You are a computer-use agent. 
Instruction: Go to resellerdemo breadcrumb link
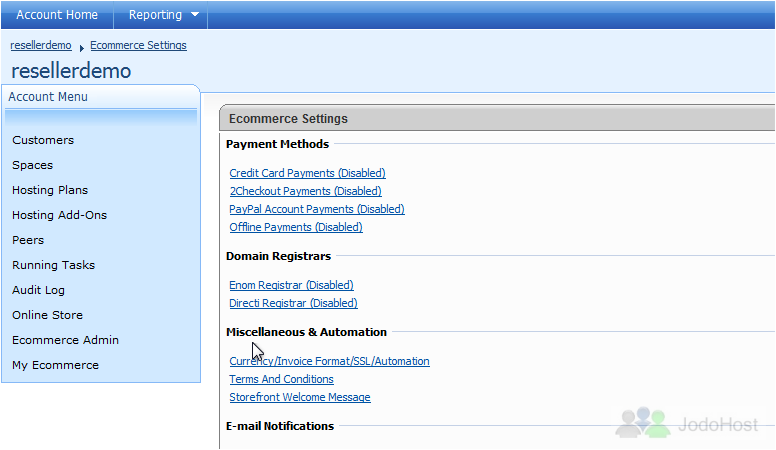click(x=41, y=45)
